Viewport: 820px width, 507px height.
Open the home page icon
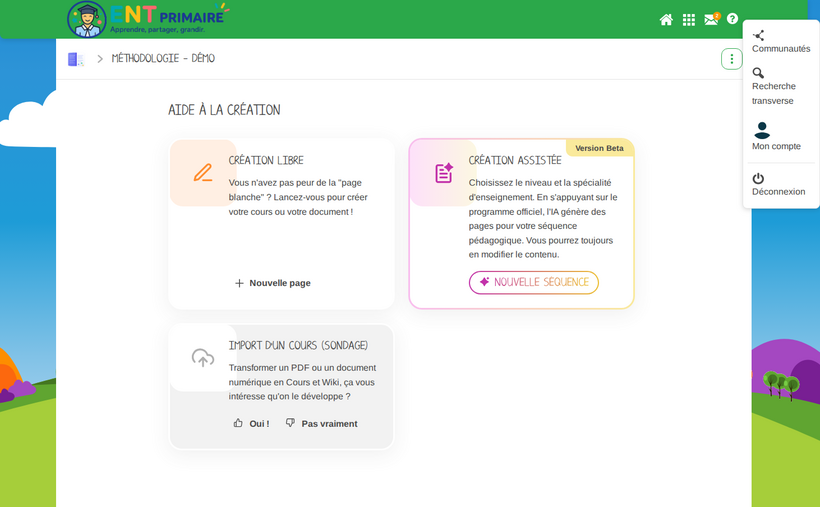666,20
